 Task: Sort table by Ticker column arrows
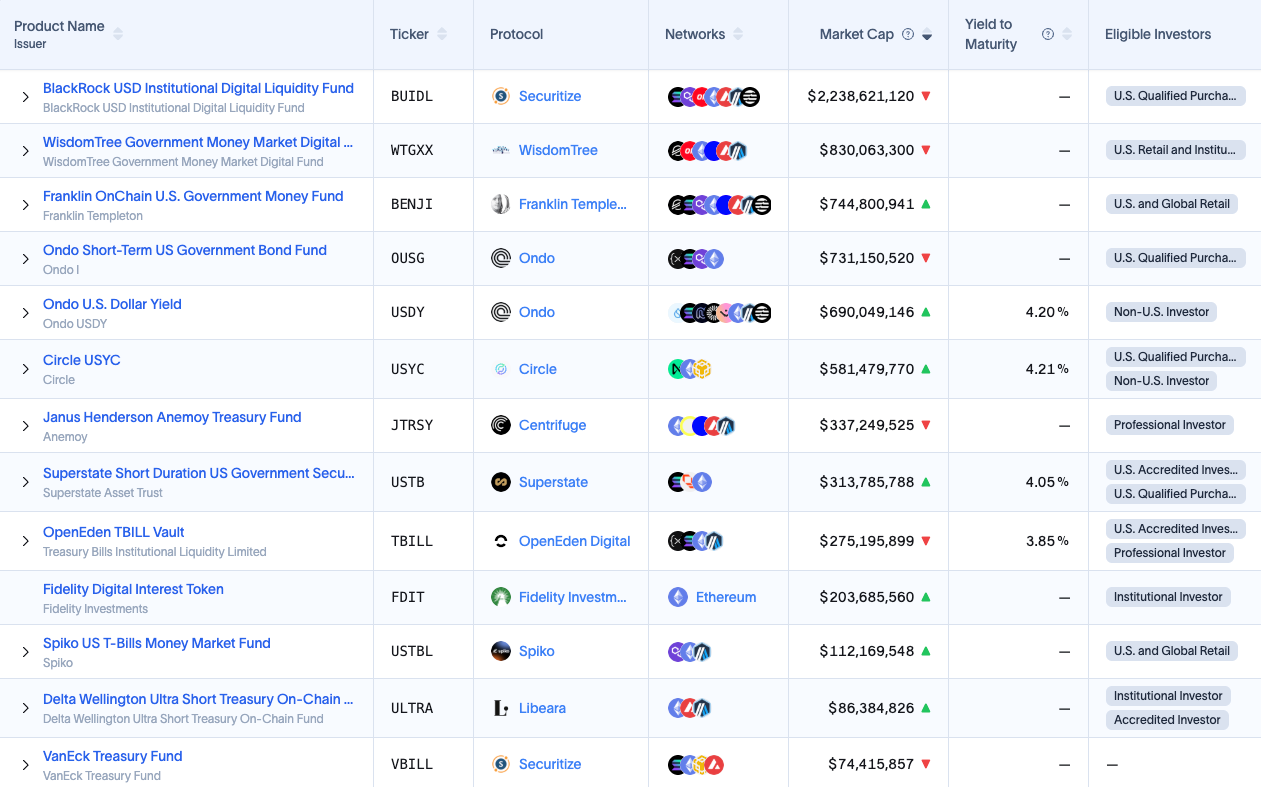pos(442,34)
